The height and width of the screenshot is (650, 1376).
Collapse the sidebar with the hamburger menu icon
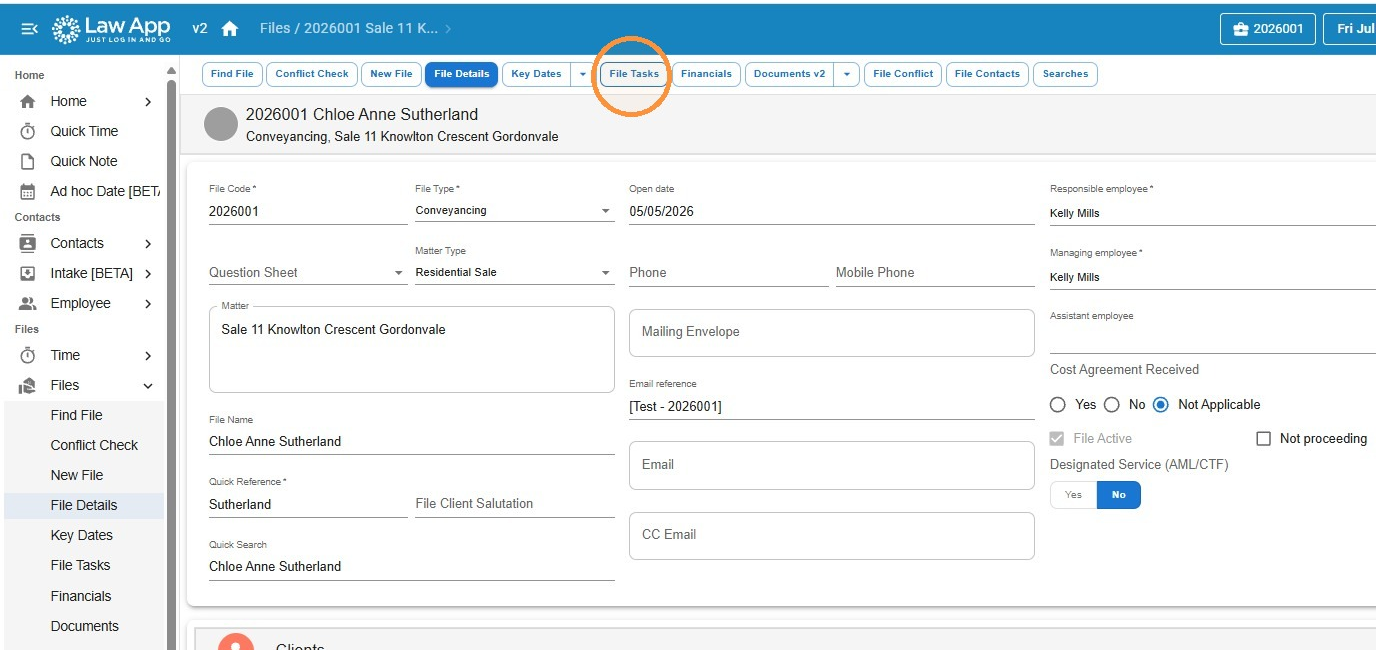pyautogui.click(x=30, y=29)
